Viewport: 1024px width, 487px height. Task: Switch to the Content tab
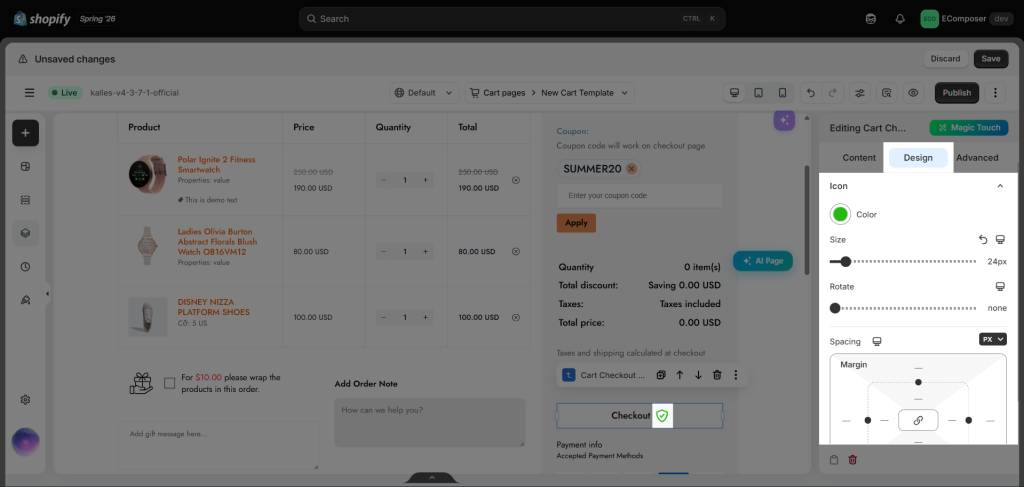point(859,157)
